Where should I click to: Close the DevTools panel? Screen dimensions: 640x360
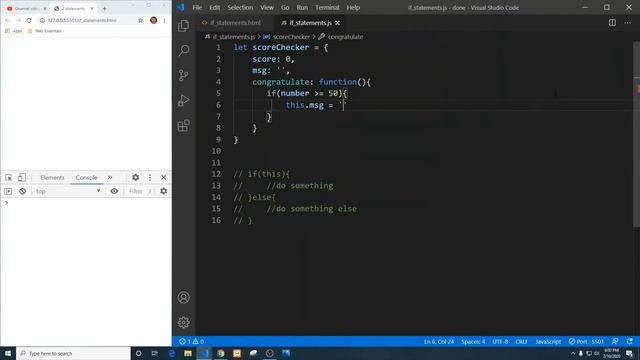[164, 178]
